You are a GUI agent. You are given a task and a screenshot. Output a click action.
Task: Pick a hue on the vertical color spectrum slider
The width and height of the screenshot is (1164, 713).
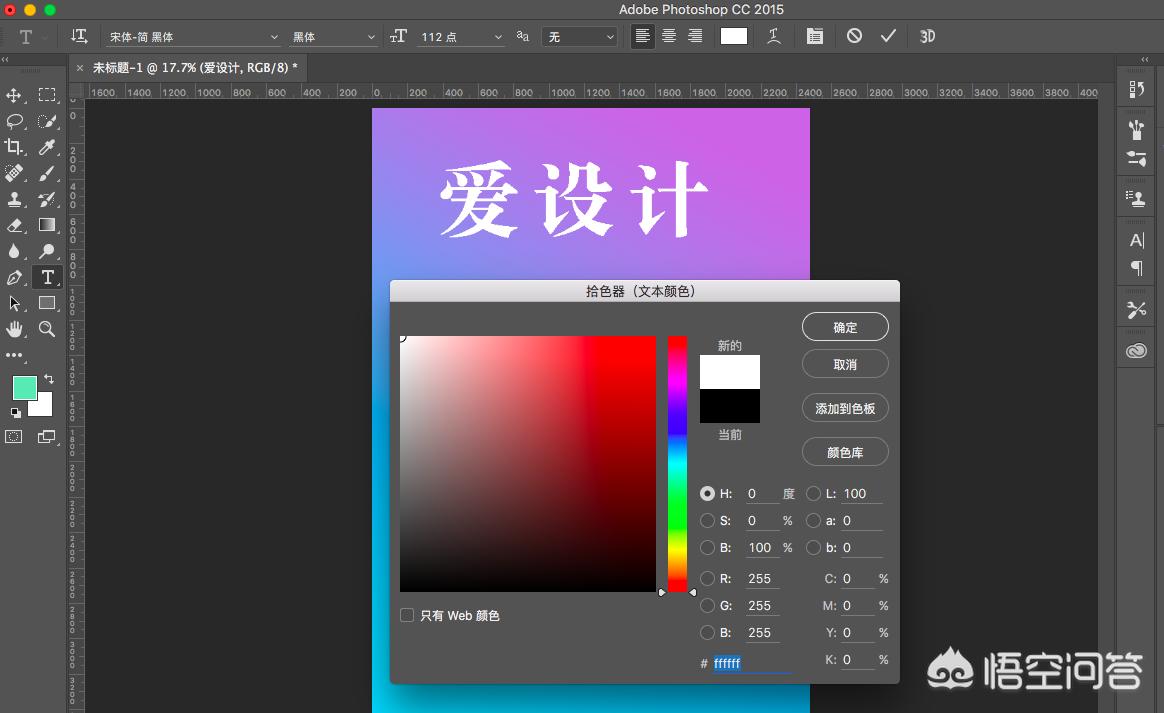678,460
